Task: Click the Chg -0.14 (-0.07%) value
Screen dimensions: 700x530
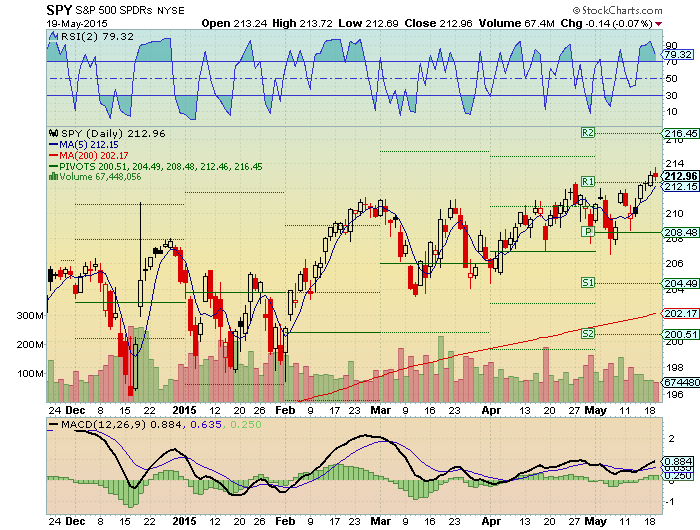Action: 607,24
